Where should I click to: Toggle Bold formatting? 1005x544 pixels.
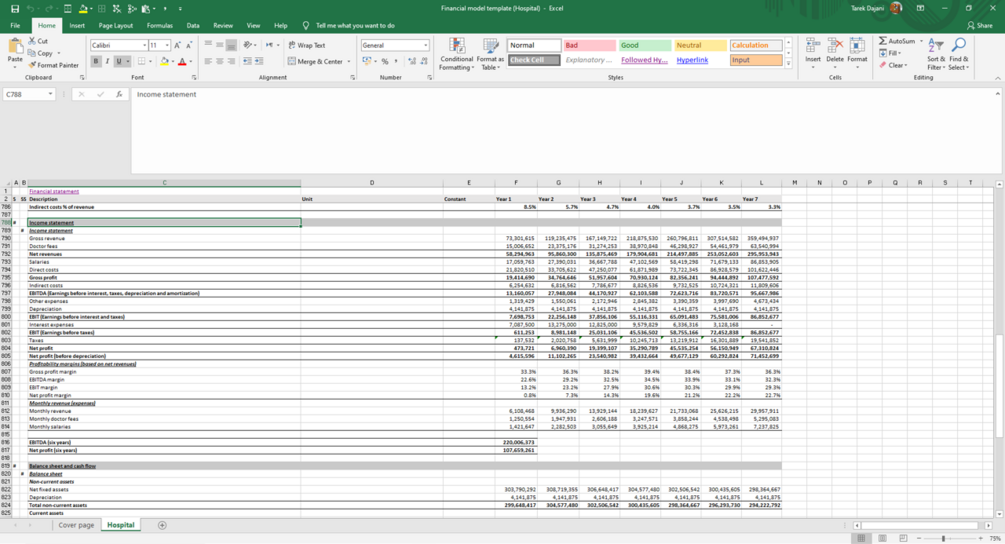tap(96, 62)
